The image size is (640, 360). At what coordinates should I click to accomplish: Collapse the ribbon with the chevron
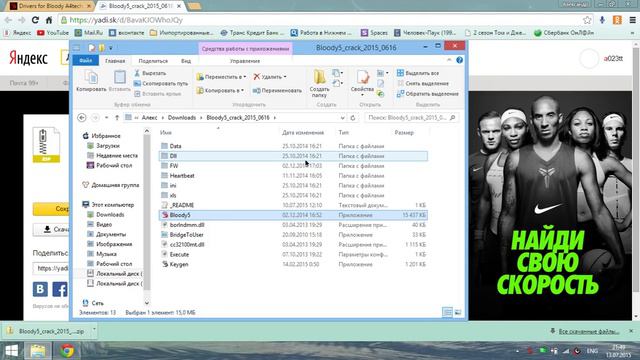coord(449,60)
